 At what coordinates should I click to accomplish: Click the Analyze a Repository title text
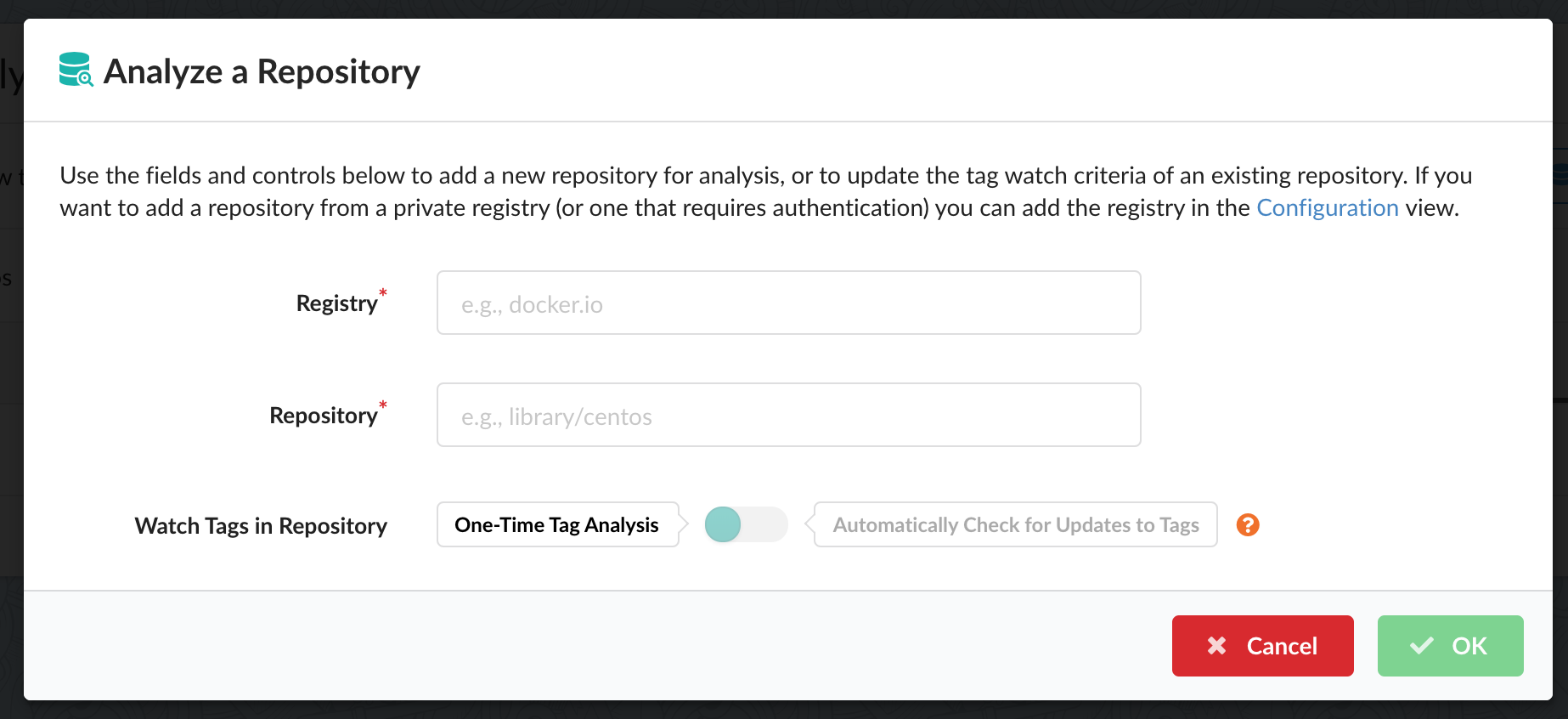(262, 71)
